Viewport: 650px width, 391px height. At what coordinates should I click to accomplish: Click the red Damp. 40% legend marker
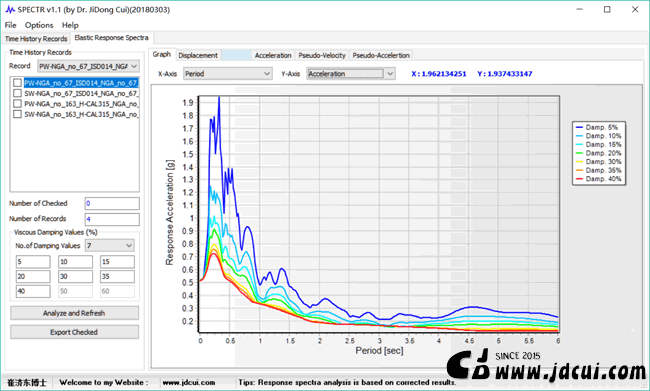pyautogui.click(x=579, y=179)
